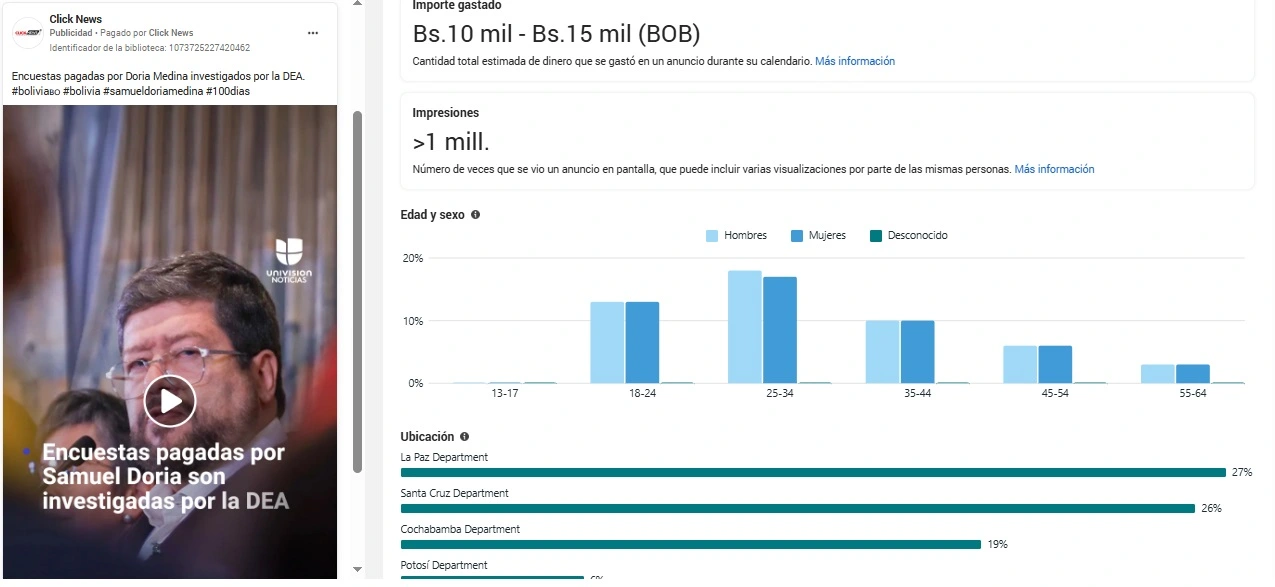Click the #samueldoriamedina hashtag

pos(152,91)
